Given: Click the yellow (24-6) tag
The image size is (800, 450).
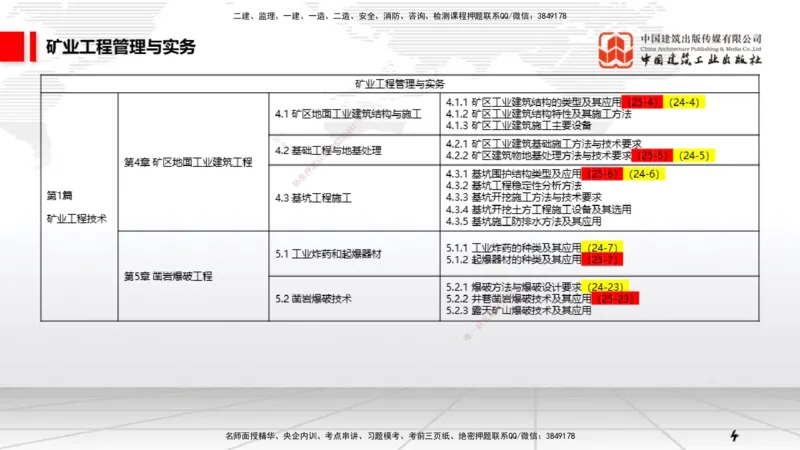Looking at the screenshot, I should (644, 174).
